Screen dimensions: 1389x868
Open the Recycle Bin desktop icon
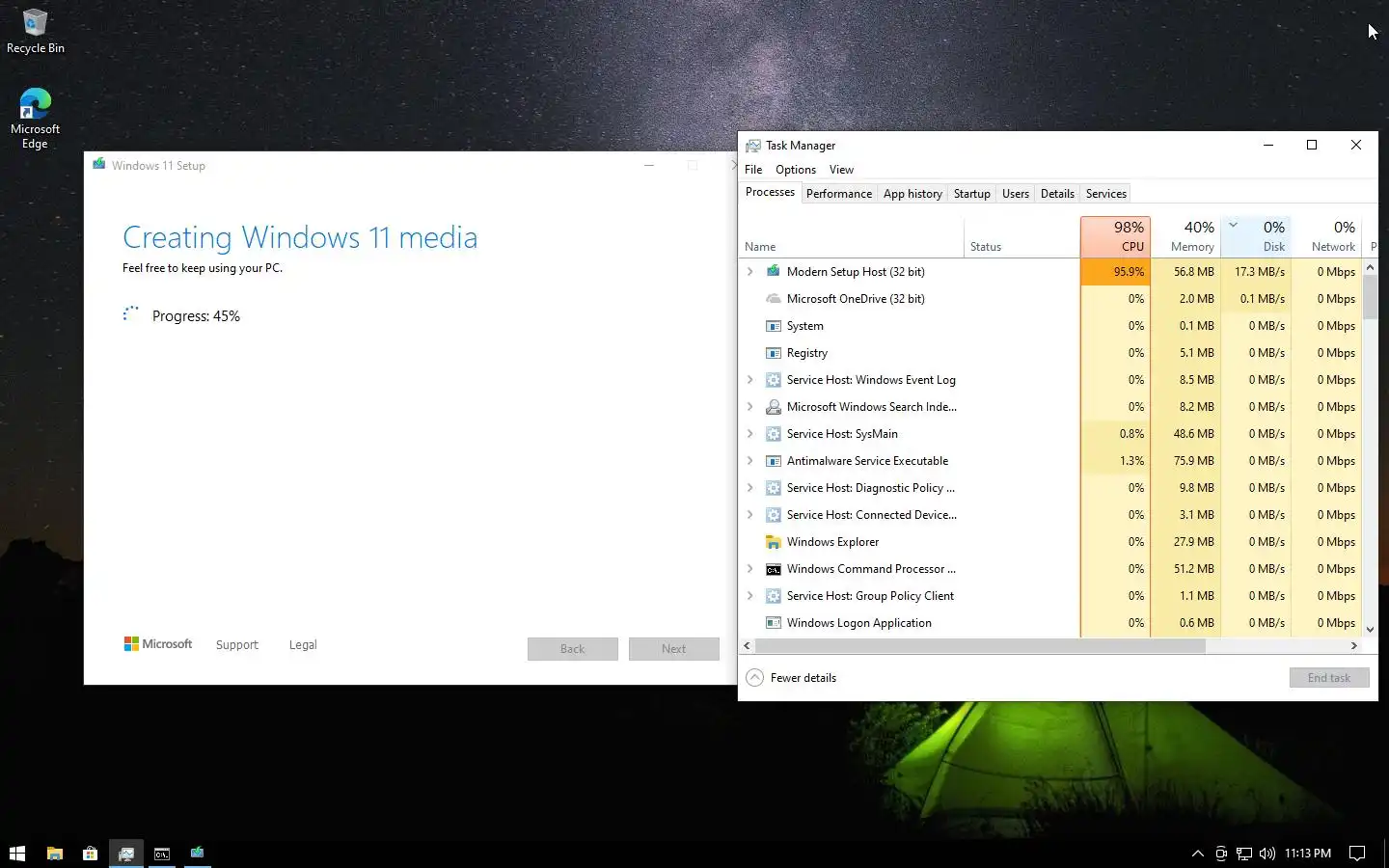(x=36, y=31)
